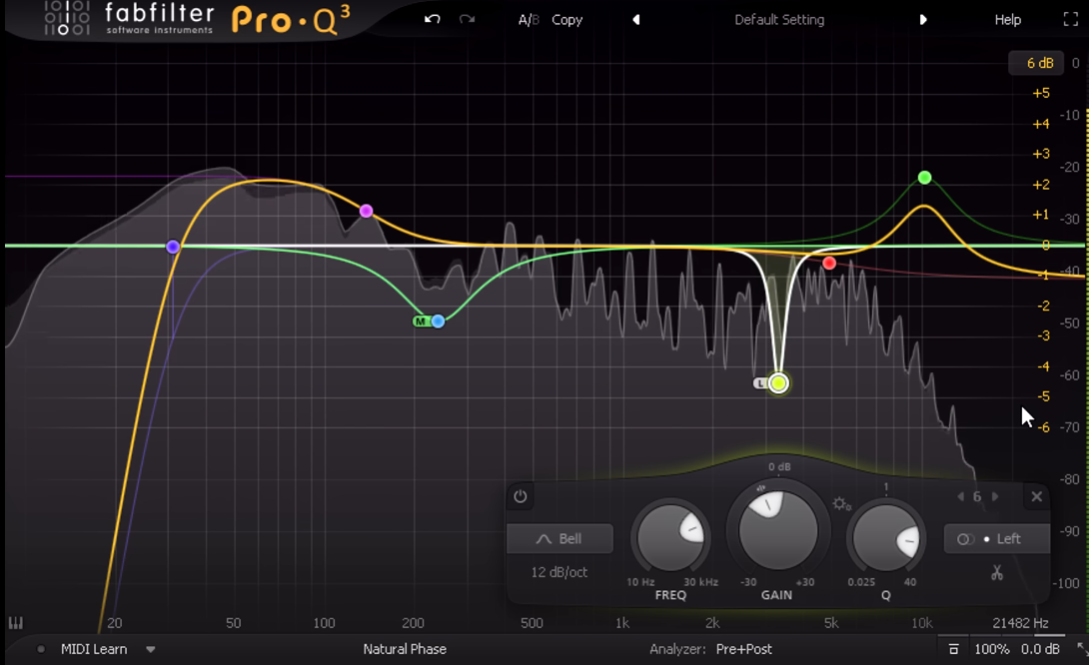Select previous band arrow beside 6
1089x665 pixels.
[x=961, y=496]
